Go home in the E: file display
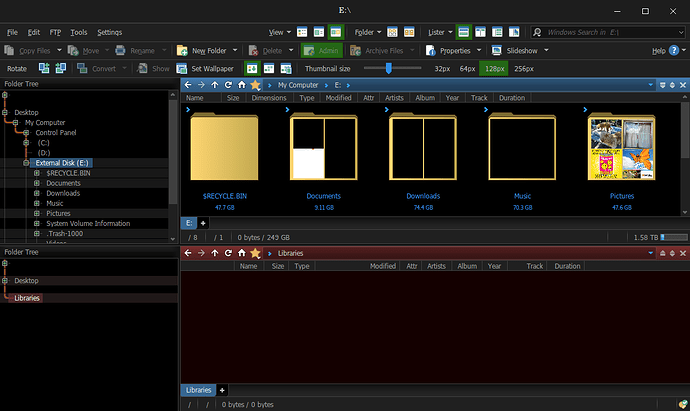This screenshot has width=690, height=411. point(242,85)
